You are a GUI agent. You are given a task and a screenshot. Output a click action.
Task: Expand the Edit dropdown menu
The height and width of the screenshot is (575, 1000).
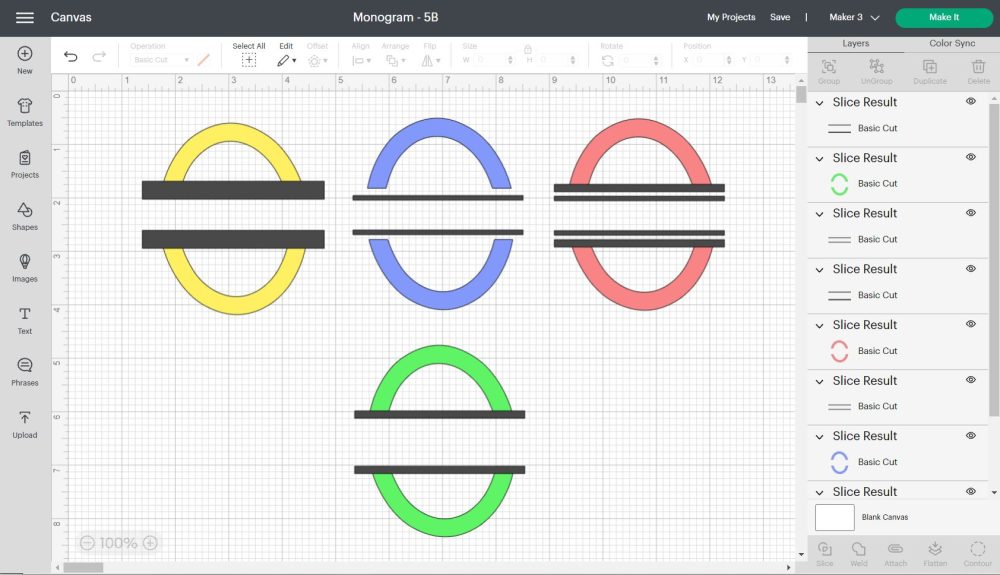[x=286, y=60]
